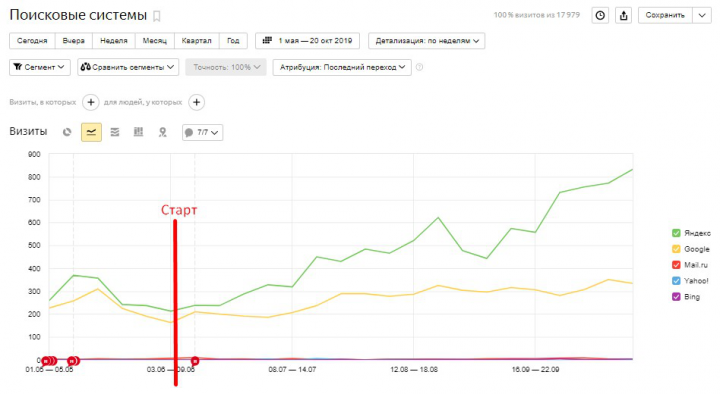This screenshot has height=394, width=720.
Task: Switch to stacked area chart view
Action: [x=115, y=132]
